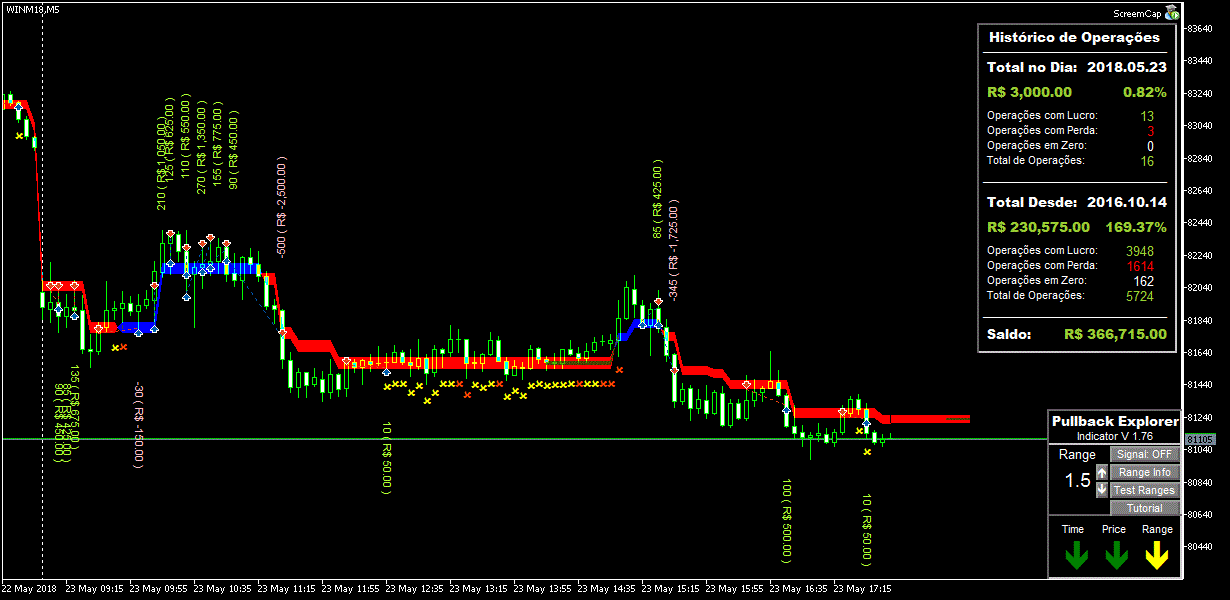Viewport: 1230px width, 600px height.
Task: Toggle the Signal: OFF button
Action: [x=1144, y=454]
